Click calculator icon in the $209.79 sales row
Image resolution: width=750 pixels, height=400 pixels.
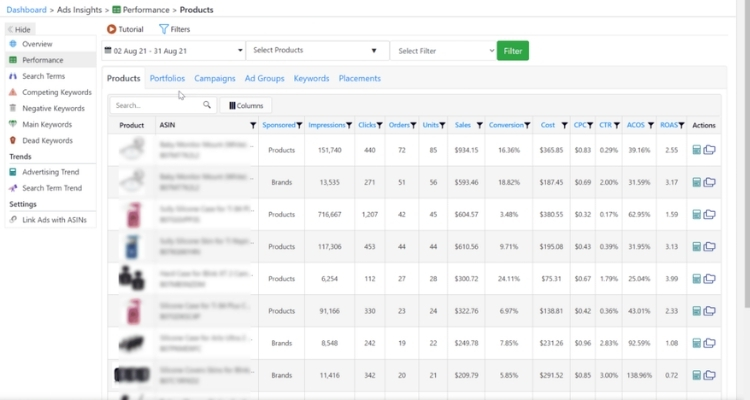(696, 375)
